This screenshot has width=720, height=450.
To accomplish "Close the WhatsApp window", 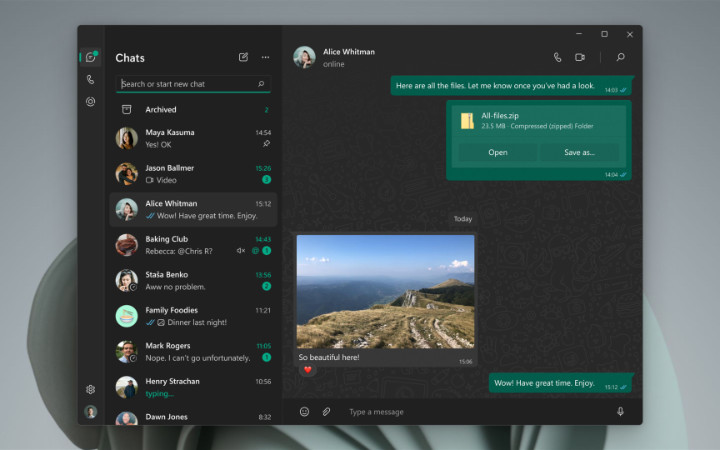I will (x=630, y=34).
